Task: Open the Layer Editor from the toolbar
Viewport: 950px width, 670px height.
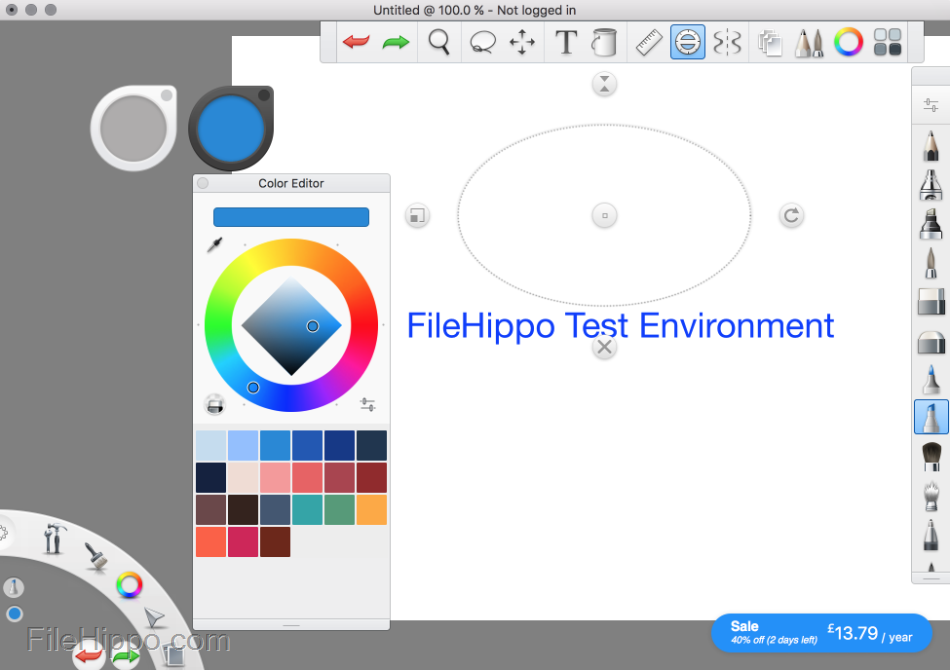Action: pos(770,42)
